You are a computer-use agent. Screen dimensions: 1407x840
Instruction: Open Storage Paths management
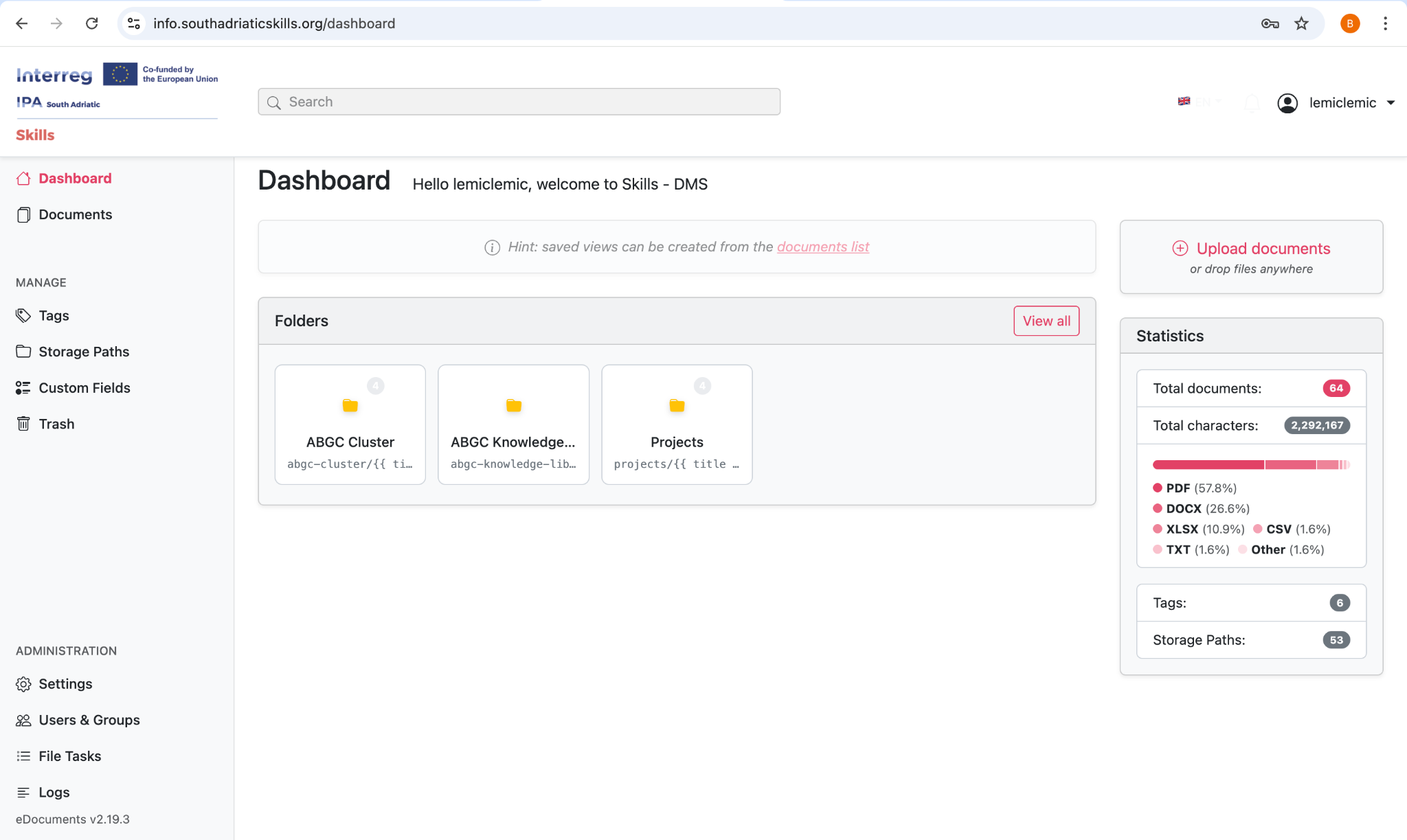[x=84, y=351]
